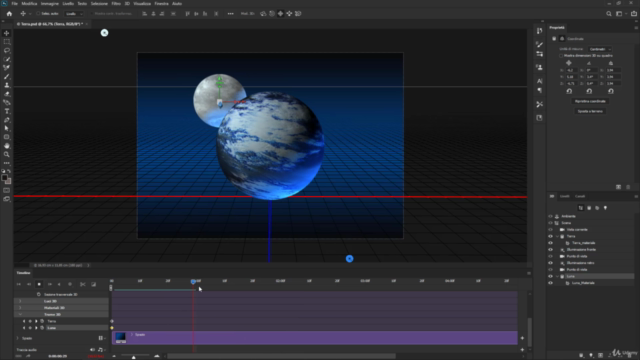Select the Rectangular Marquee tool
This screenshot has width=640, height=360.
[x=7, y=42]
